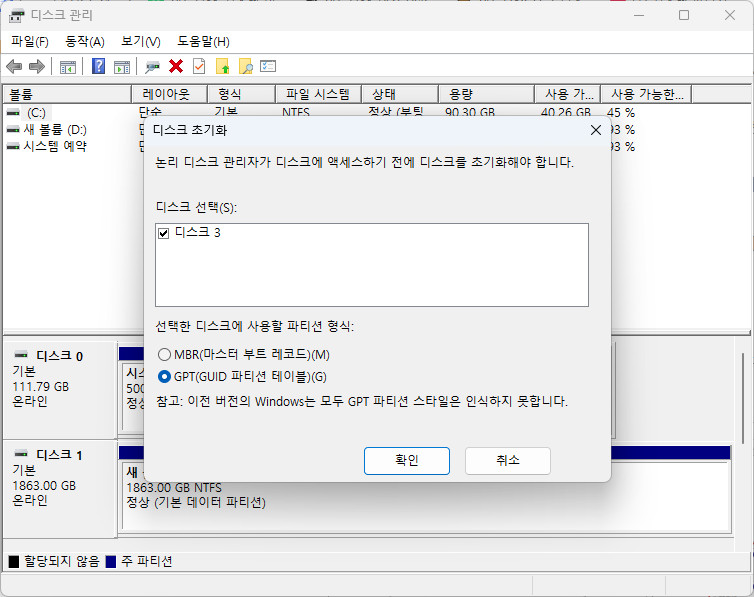The width and height of the screenshot is (754, 597).
Task: Minimize the 디스크 관리 window
Action: click(x=639, y=15)
